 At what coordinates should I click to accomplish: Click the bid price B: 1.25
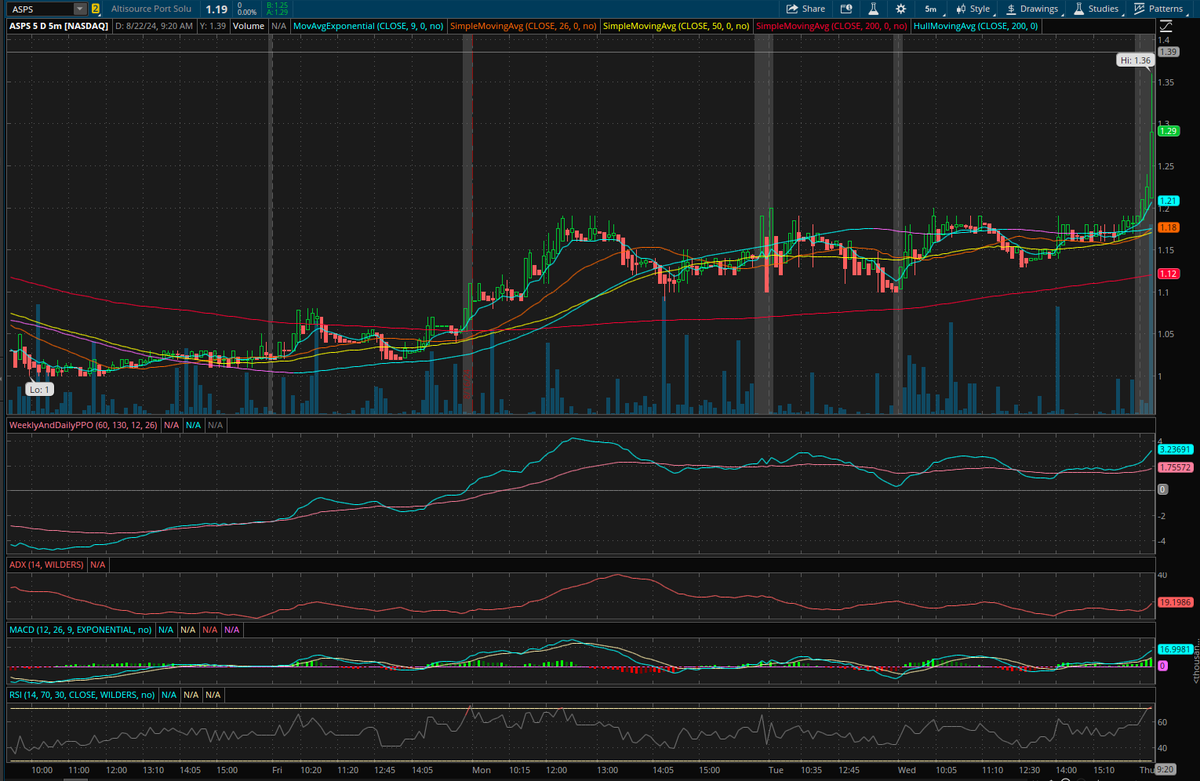275,5
